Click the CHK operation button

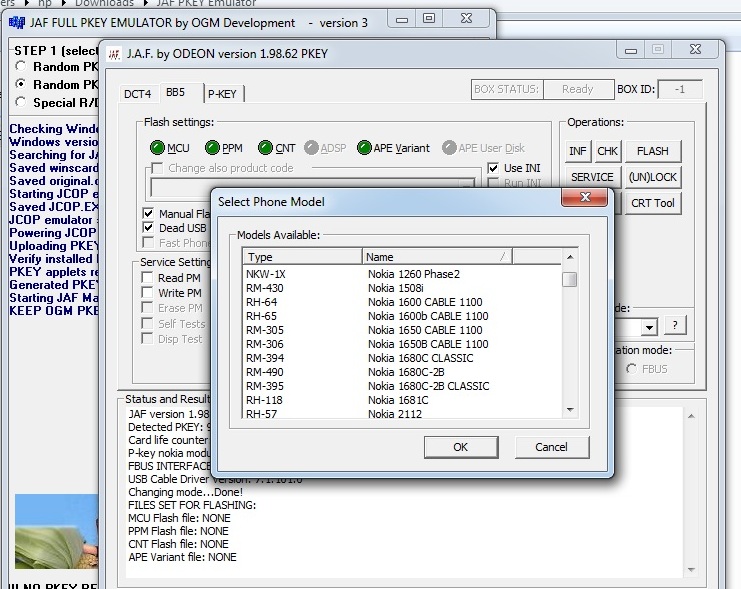point(608,151)
